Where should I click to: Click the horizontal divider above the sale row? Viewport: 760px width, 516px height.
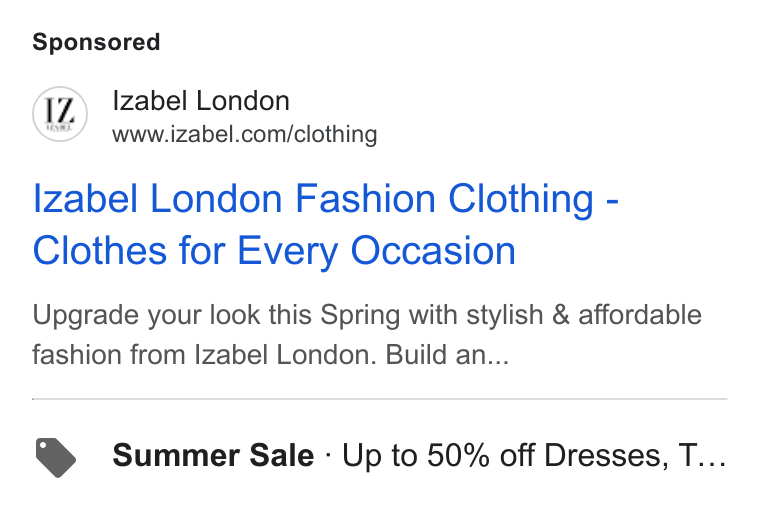click(380, 399)
